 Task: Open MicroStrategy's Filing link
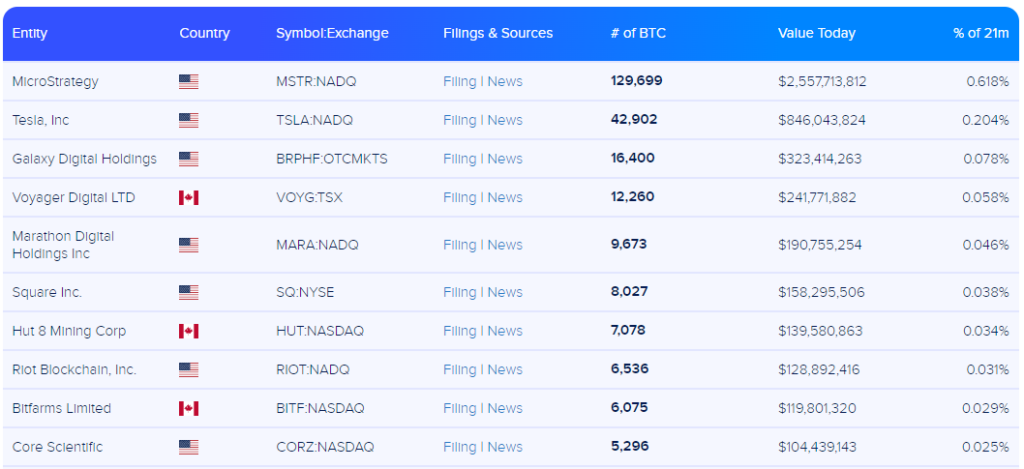[459, 82]
